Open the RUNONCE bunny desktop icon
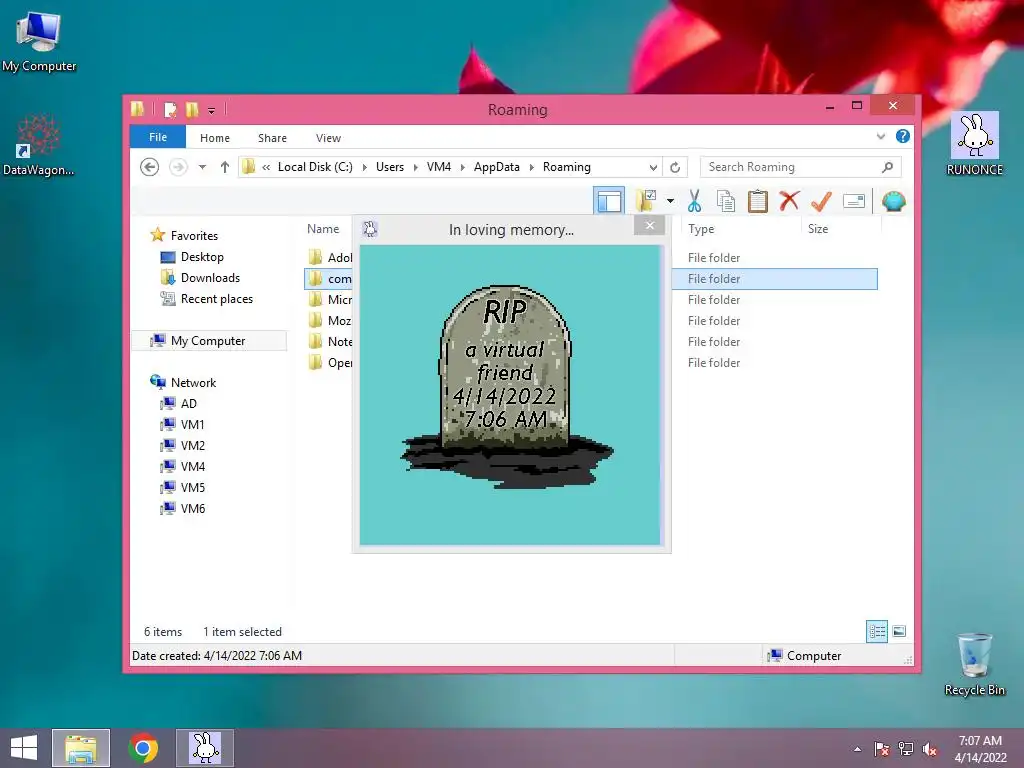The width and height of the screenshot is (1024, 768). click(x=974, y=144)
